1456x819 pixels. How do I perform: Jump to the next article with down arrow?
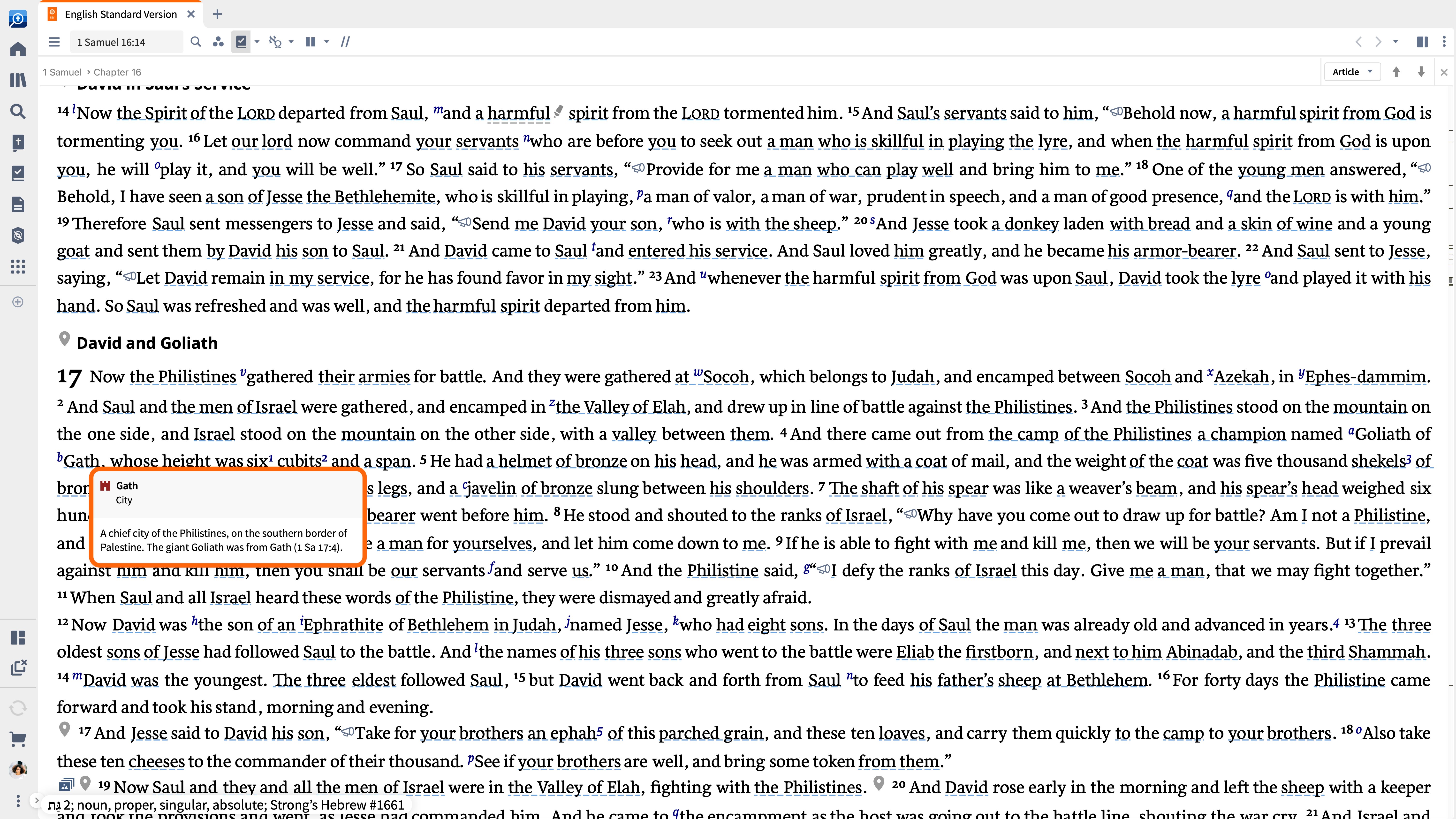[1421, 72]
